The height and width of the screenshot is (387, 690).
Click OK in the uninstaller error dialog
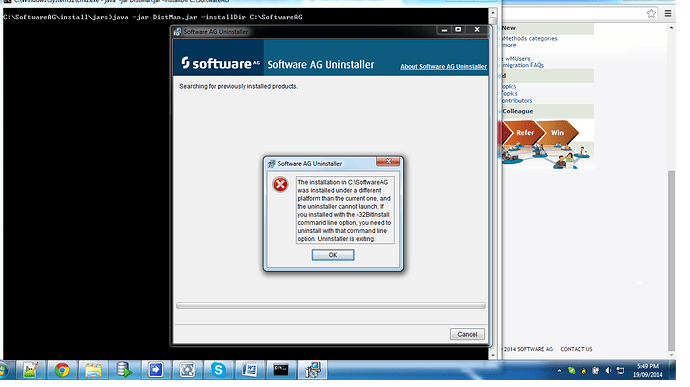(333, 255)
